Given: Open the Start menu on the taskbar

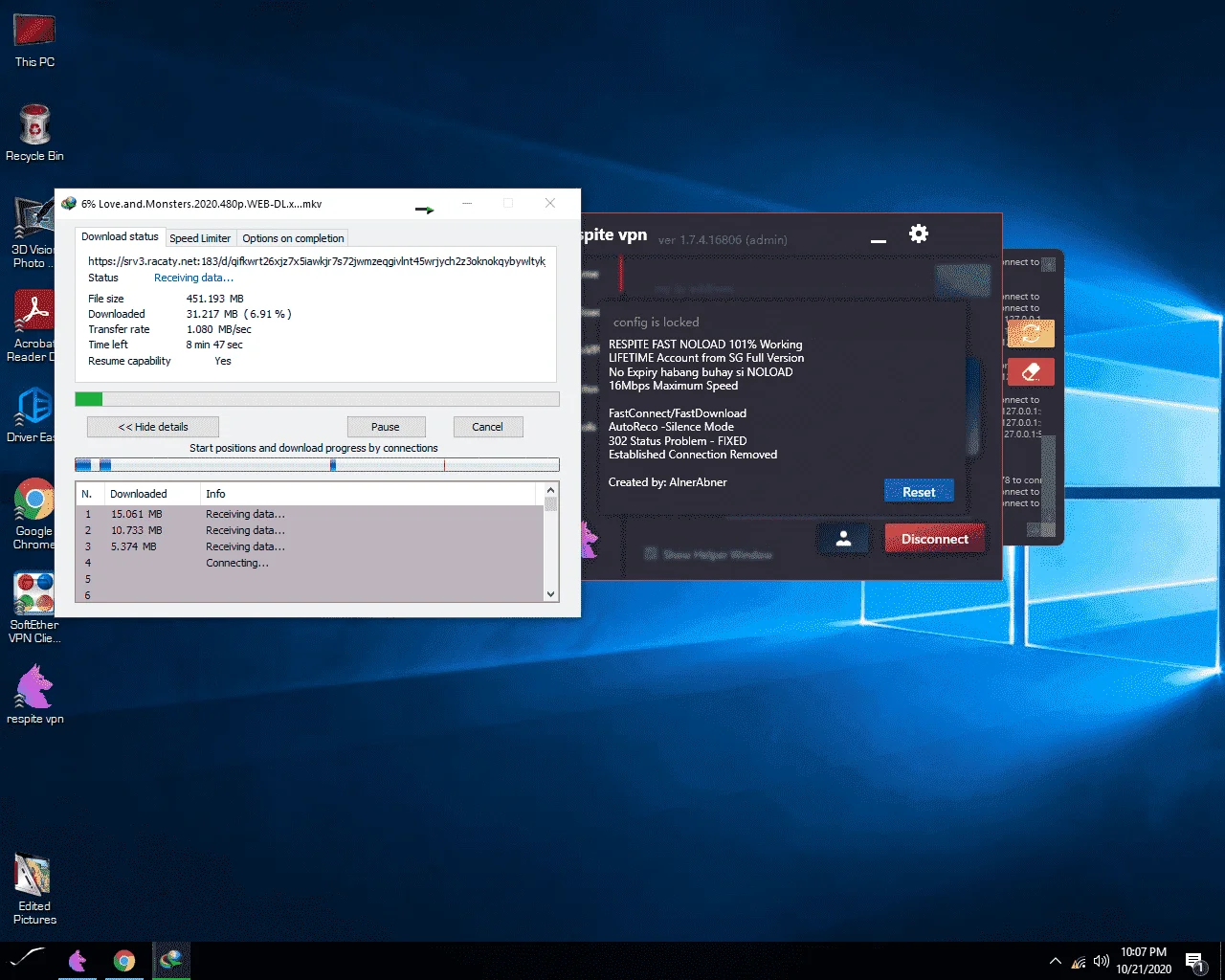Looking at the screenshot, I should click(27, 960).
